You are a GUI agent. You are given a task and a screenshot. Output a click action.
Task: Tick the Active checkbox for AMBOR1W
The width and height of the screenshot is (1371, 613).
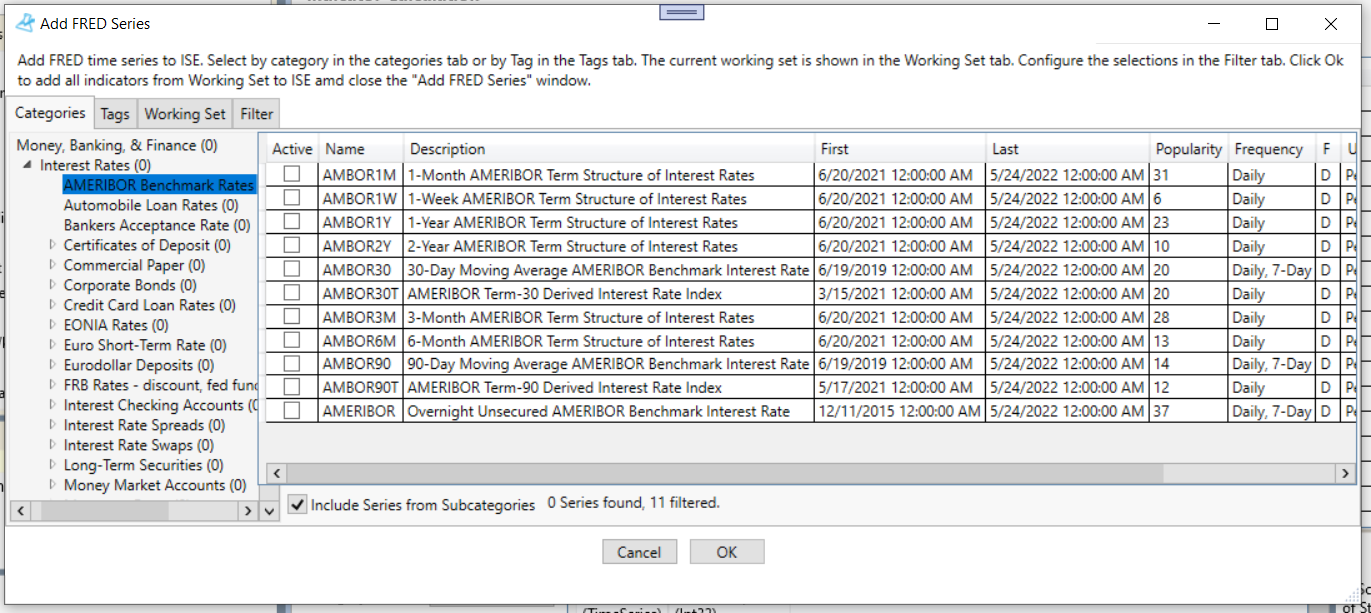pos(292,198)
